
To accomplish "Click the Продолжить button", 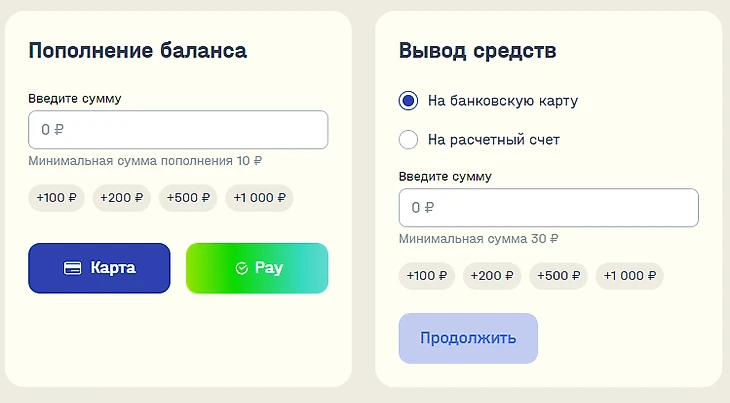I will (x=468, y=338).
